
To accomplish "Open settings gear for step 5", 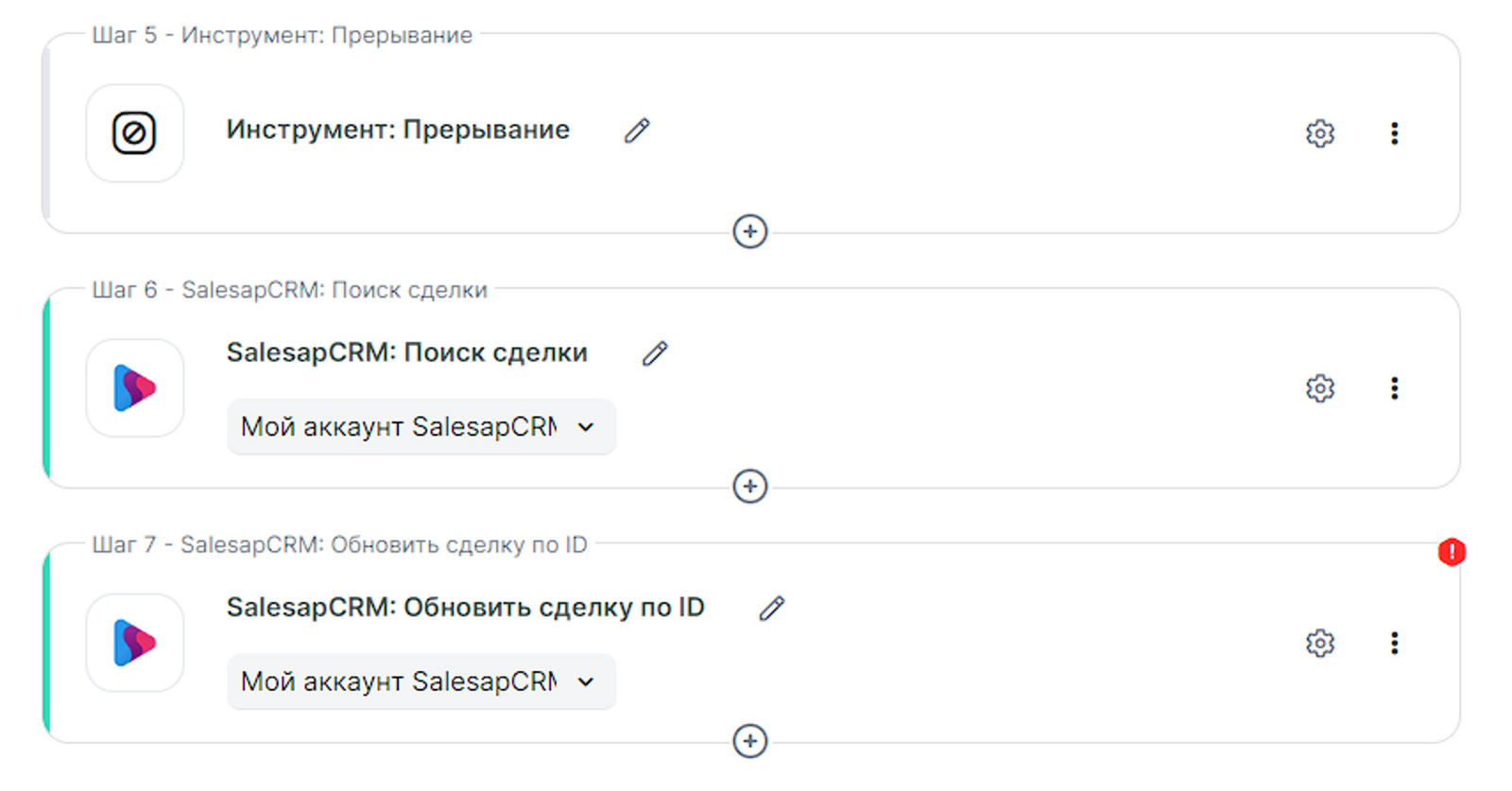I will pyautogui.click(x=1319, y=133).
